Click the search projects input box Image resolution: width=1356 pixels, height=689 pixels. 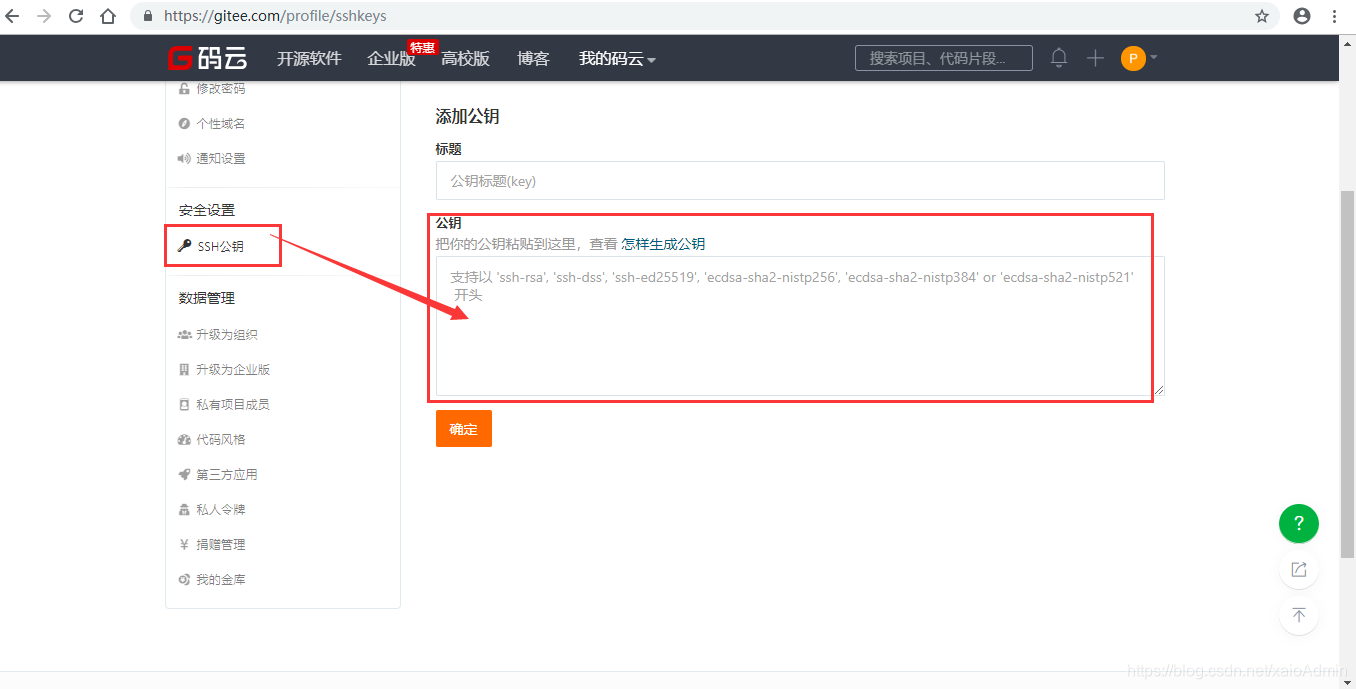(x=943, y=58)
